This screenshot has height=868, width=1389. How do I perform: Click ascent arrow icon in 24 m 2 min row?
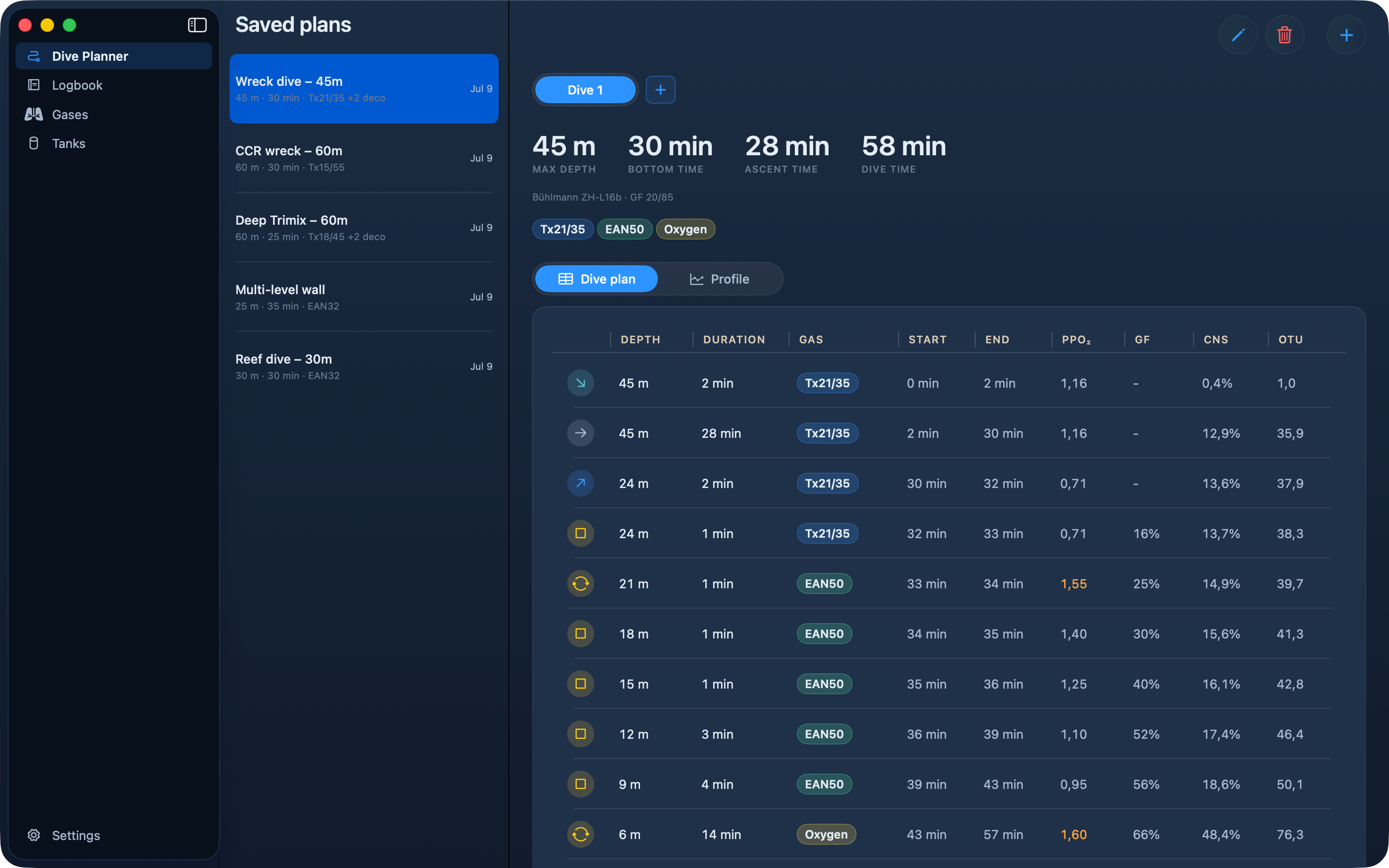(580, 483)
